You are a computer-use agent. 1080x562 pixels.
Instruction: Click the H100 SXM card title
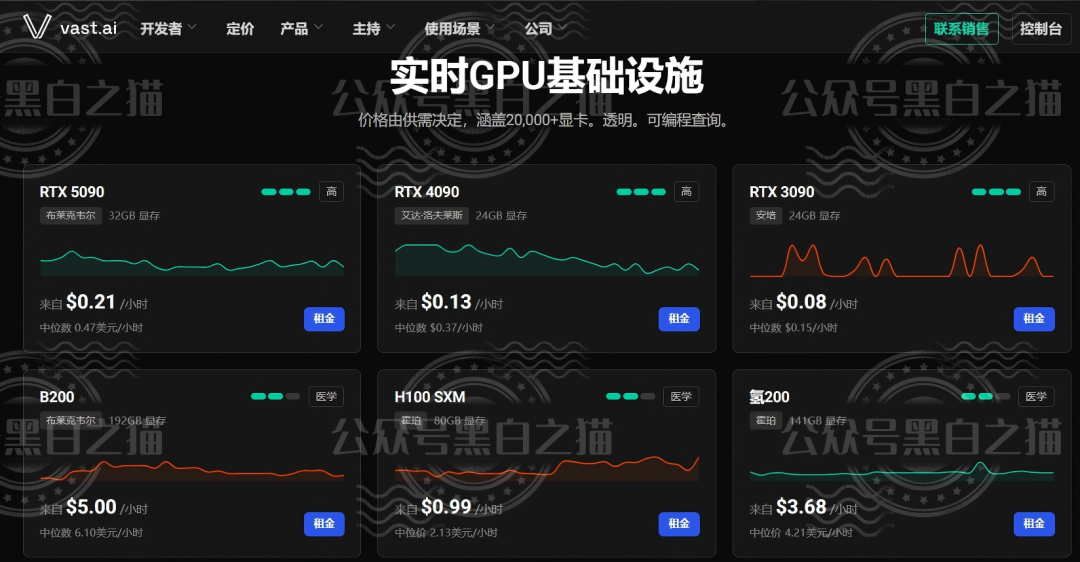[x=430, y=397]
